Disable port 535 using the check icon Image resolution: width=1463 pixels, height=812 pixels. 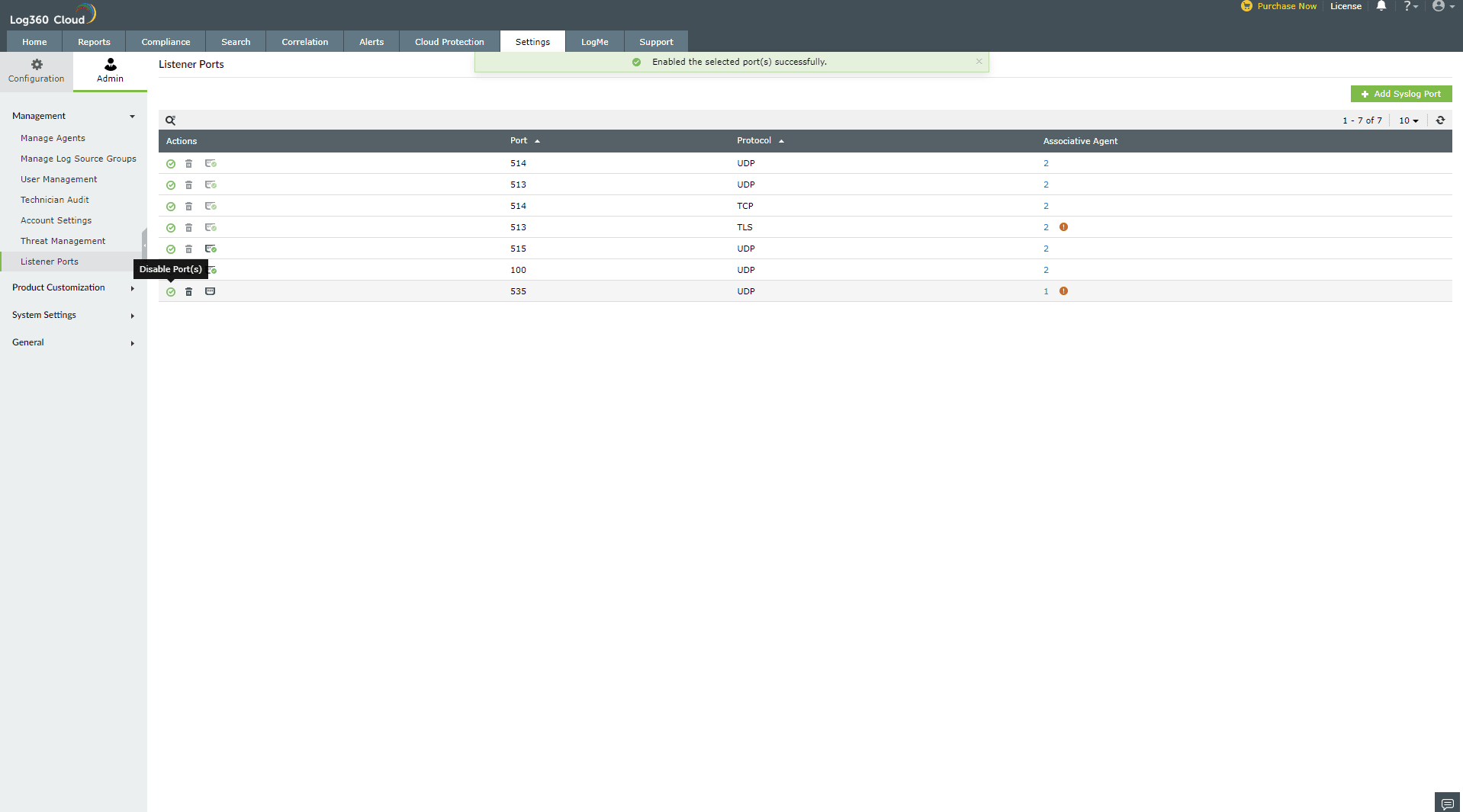(171, 292)
